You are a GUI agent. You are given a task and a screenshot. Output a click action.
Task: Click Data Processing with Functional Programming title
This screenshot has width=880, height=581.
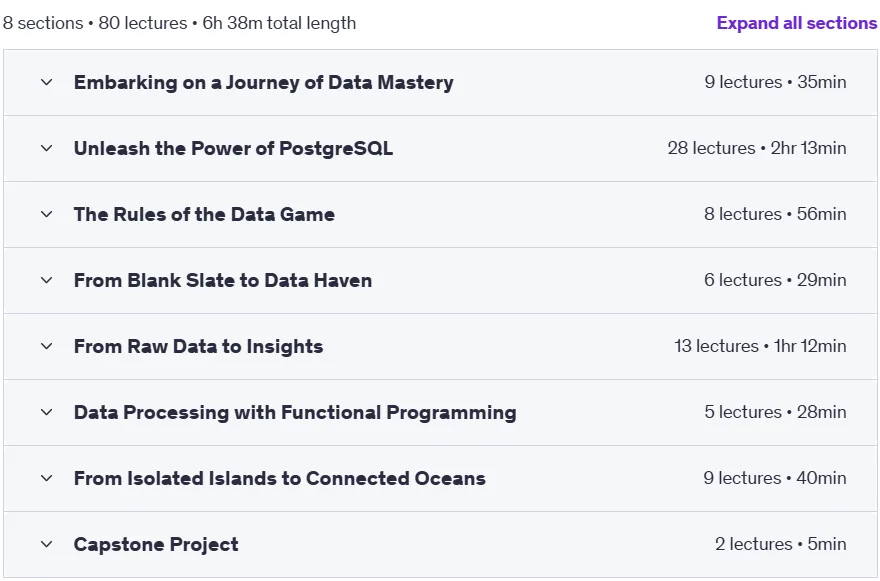click(295, 412)
